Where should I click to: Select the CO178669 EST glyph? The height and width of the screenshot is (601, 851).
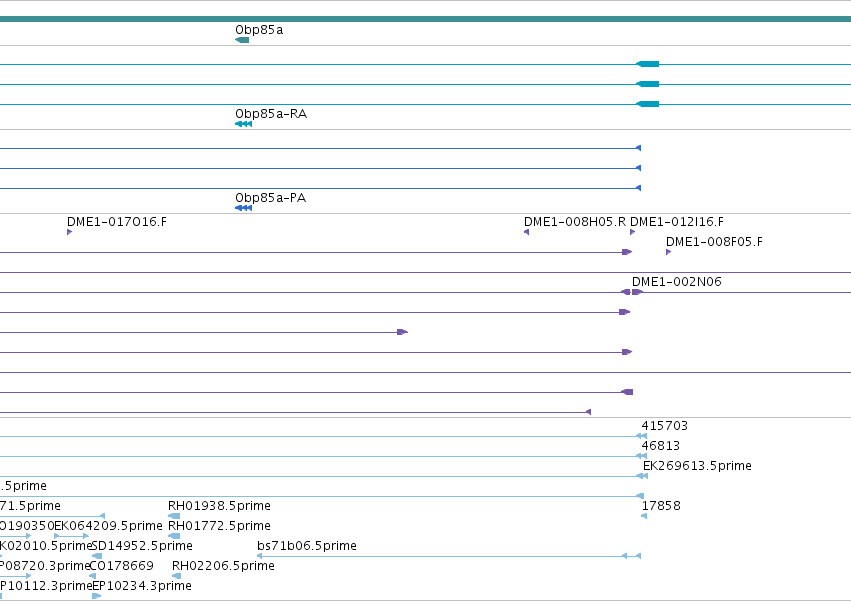click(92, 577)
